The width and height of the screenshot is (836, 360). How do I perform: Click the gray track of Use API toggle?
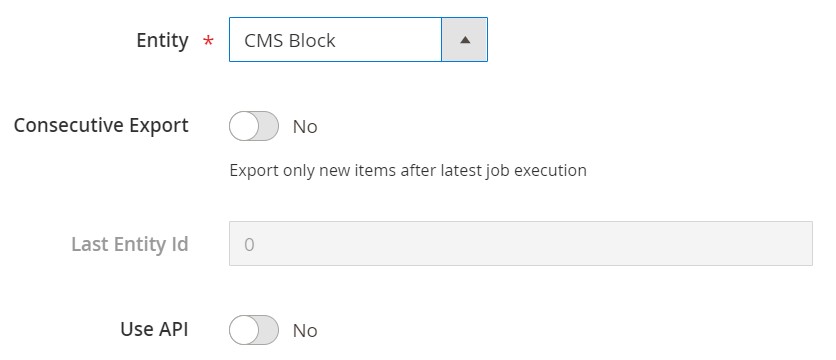tap(268, 330)
